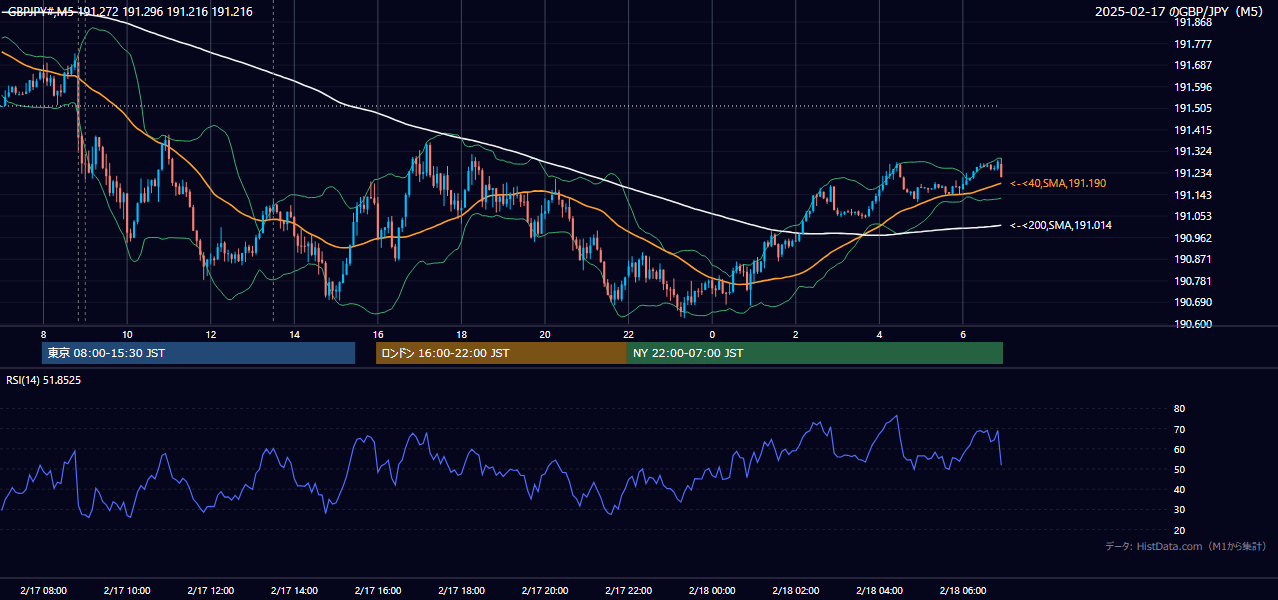Click price axis value 191.505
This screenshot has height=600, width=1278.
pyautogui.click(x=1192, y=109)
